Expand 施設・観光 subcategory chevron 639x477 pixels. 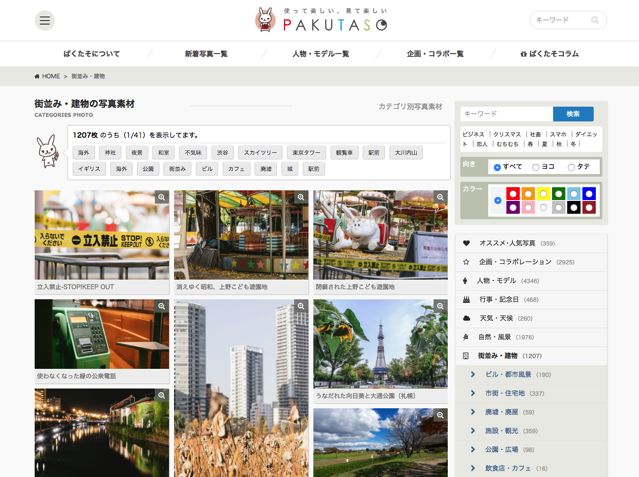coord(473,431)
